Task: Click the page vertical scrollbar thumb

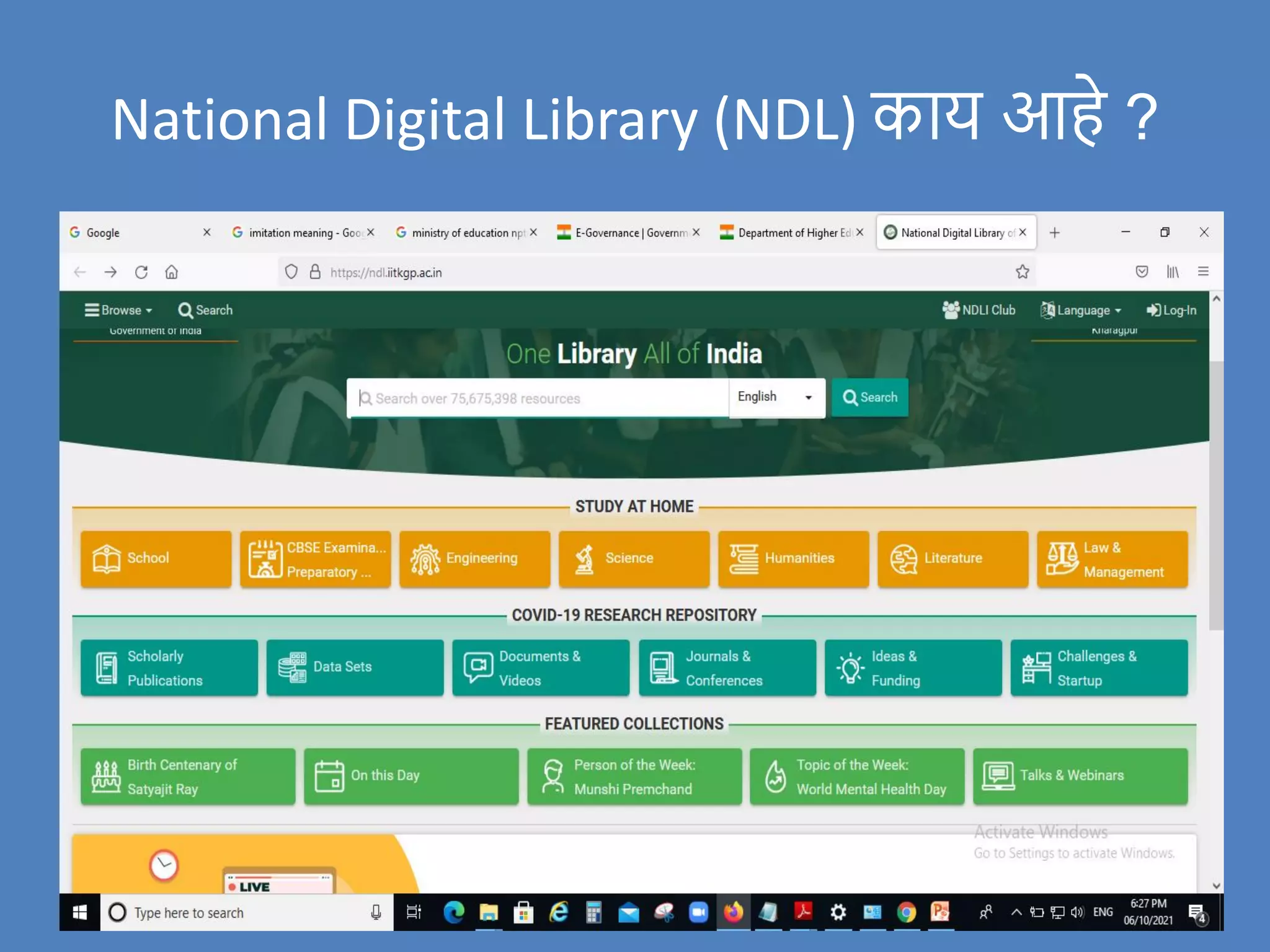Action: tap(1216, 495)
